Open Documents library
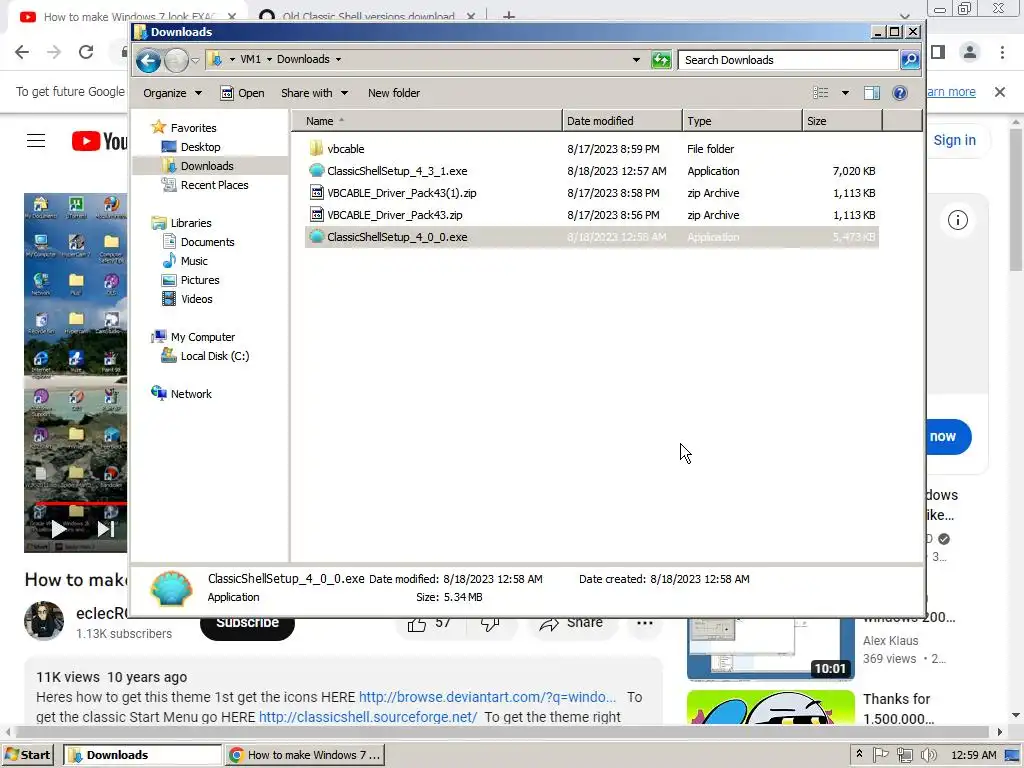Screen dimensions: 1024x768 [207, 242]
